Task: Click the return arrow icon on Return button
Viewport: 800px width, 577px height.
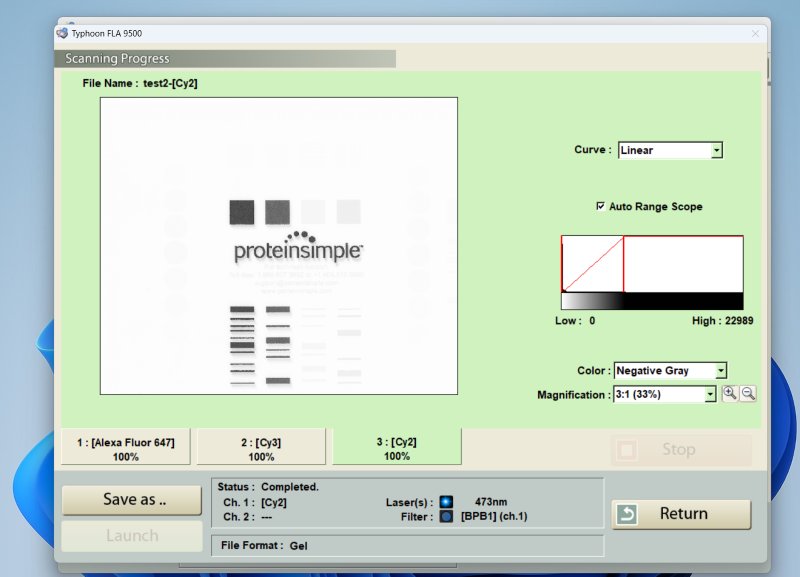Action: [x=627, y=514]
